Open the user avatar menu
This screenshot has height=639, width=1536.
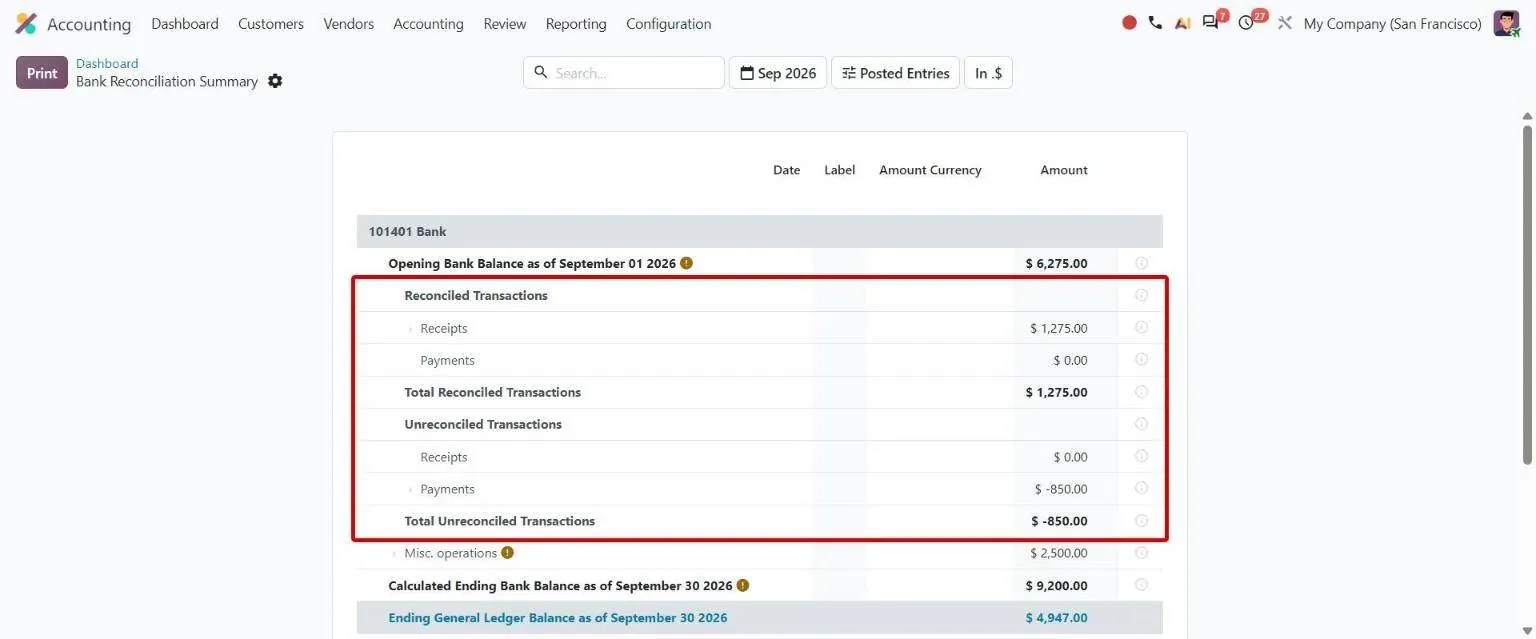coord(1506,23)
